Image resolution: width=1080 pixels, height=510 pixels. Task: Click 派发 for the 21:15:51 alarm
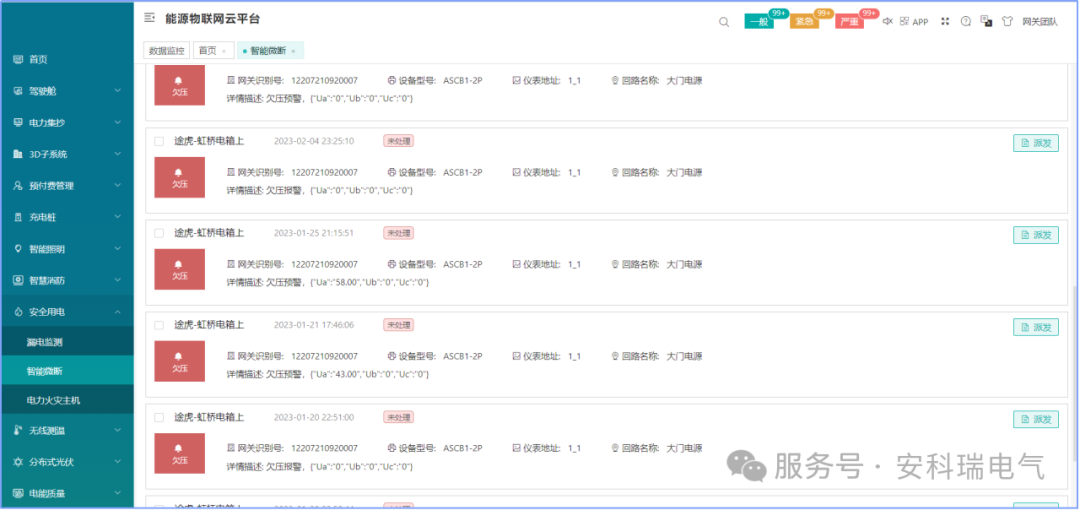(x=1035, y=234)
